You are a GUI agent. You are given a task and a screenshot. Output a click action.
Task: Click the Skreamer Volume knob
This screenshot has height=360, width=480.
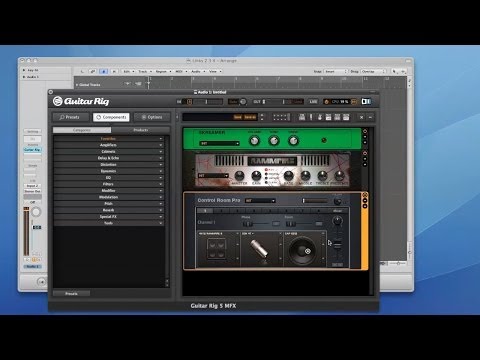point(254,141)
